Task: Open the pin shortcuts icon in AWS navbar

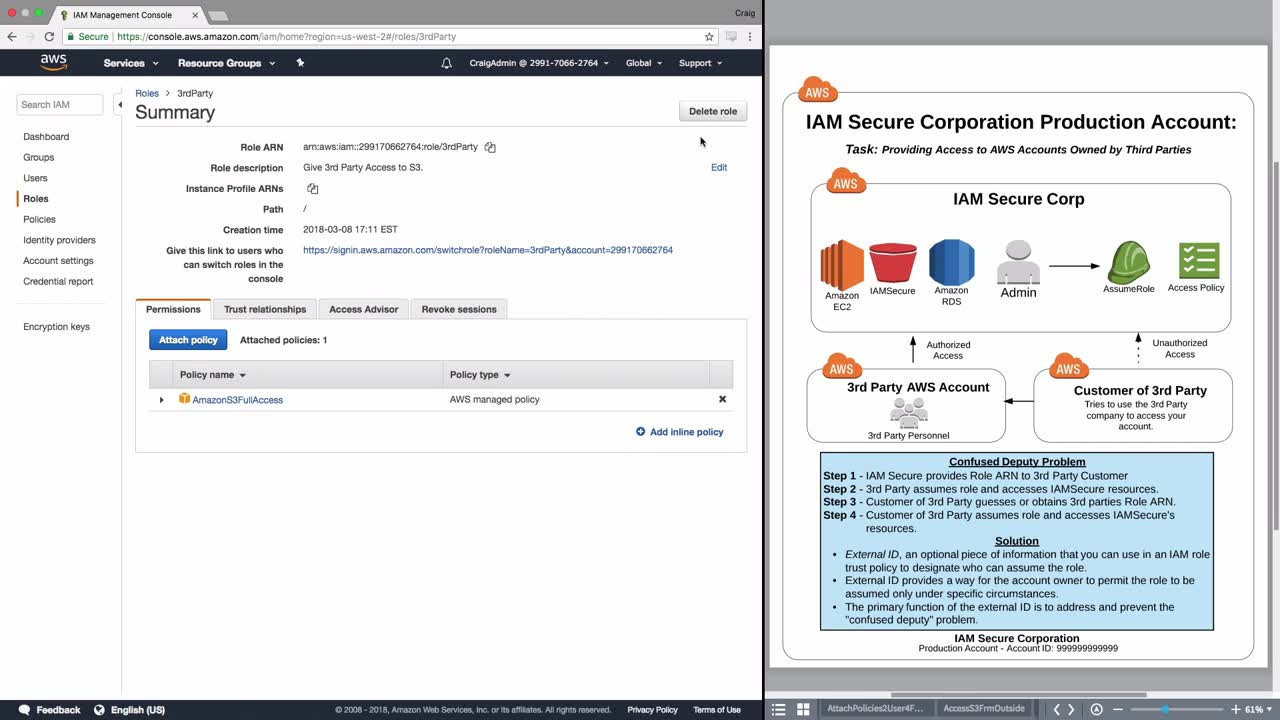Action: pos(300,62)
